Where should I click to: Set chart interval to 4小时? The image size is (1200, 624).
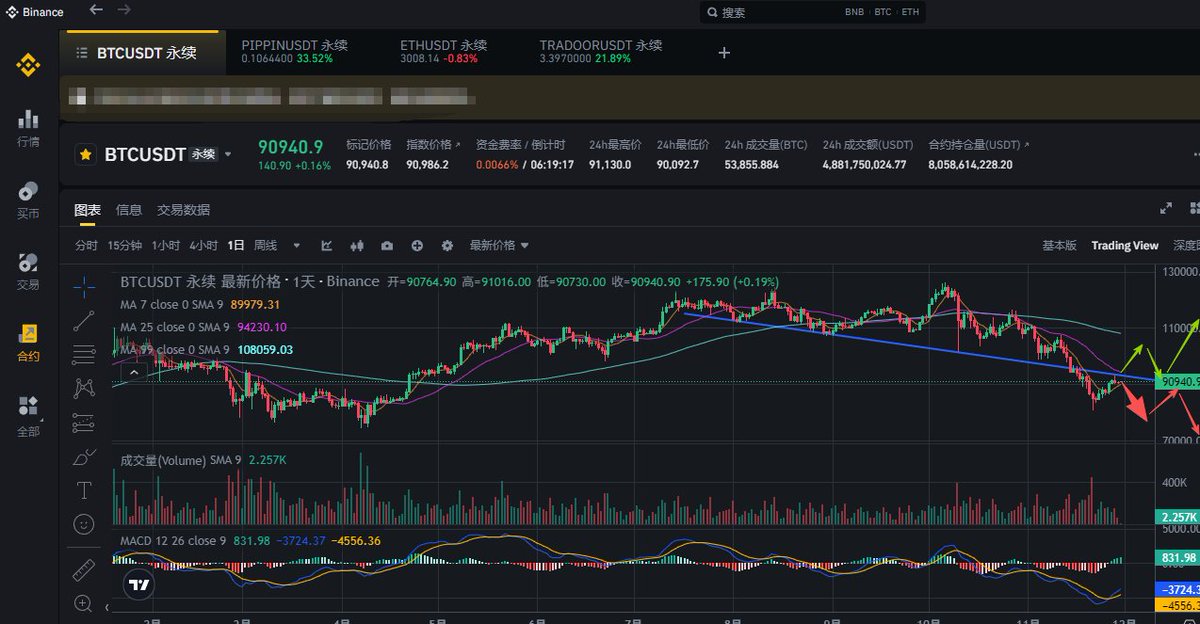[x=203, y=246]
